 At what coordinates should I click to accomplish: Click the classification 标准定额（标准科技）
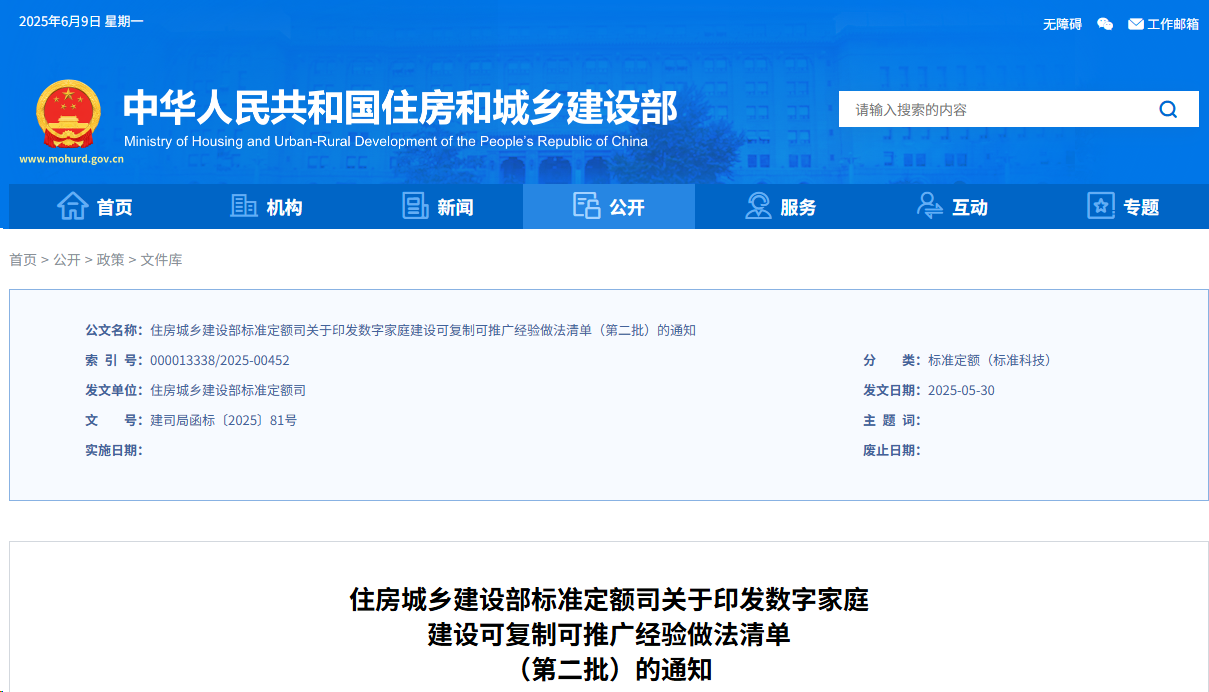[990, 360]
